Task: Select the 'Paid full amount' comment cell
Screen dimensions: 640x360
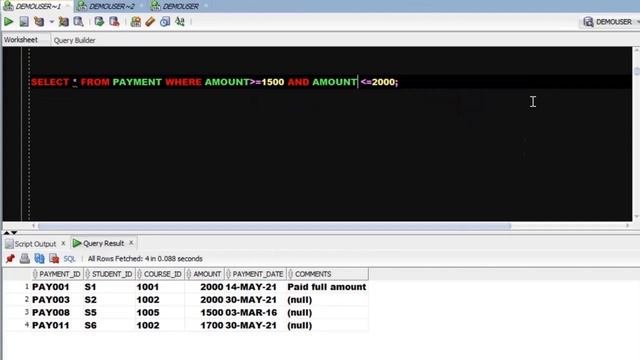Action: (327, 287)
